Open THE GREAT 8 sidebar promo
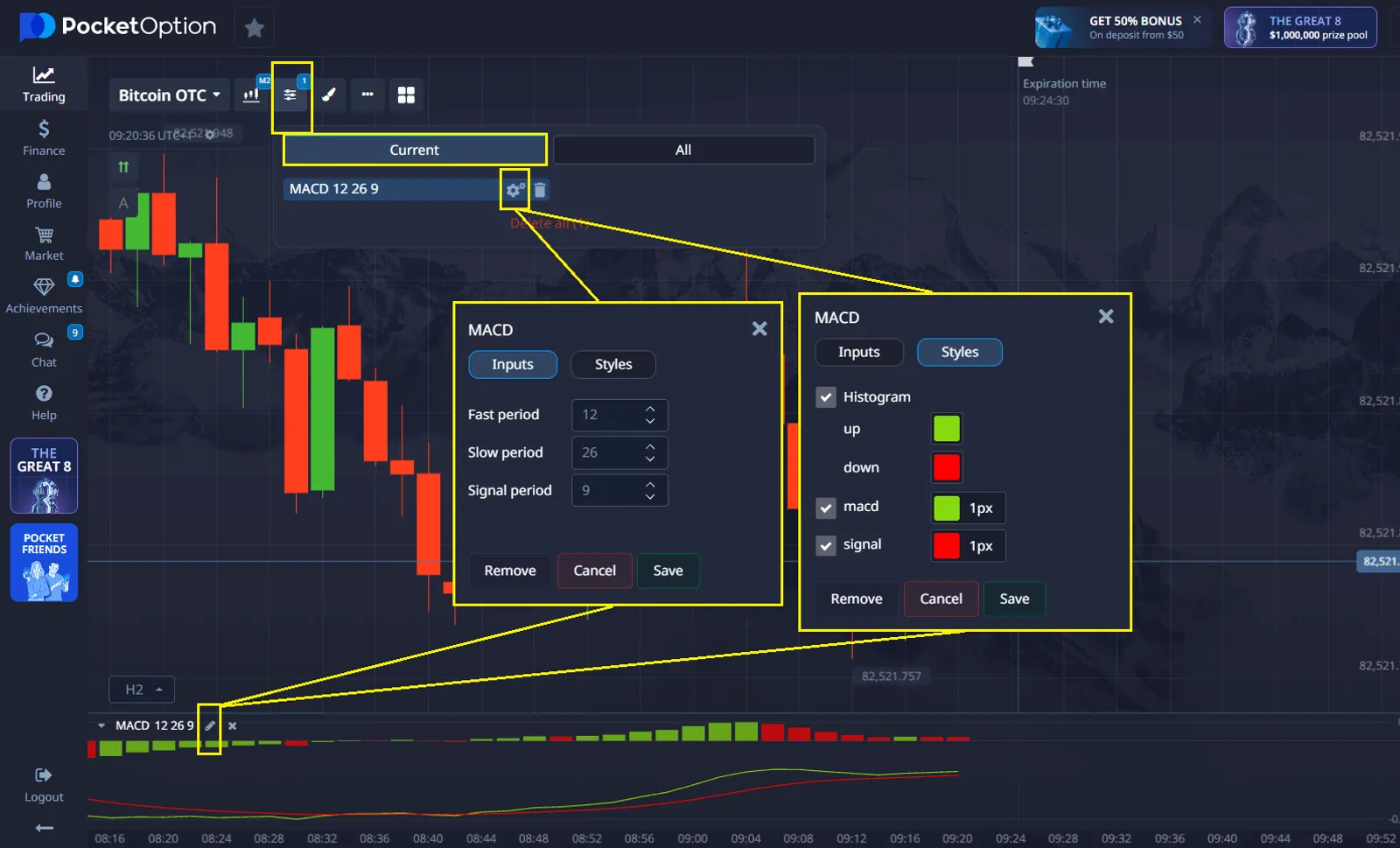Screen dimensions: 1400x848 (x=44, y=476)
